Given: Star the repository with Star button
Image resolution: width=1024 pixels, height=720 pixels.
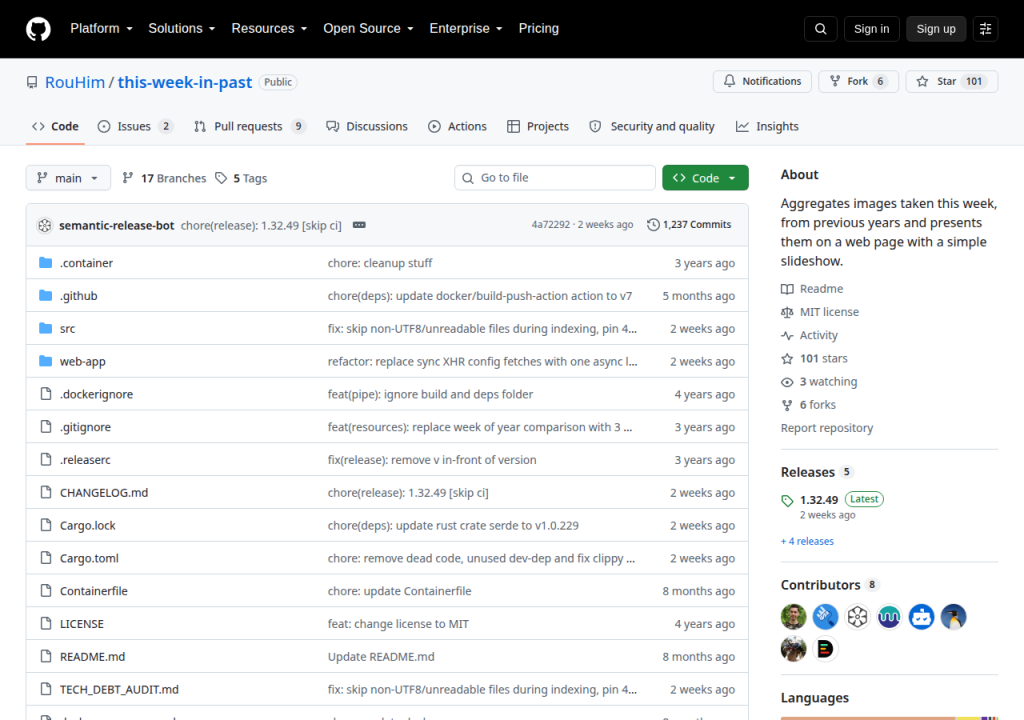Looking at the screenshot, I should [952, 82].
